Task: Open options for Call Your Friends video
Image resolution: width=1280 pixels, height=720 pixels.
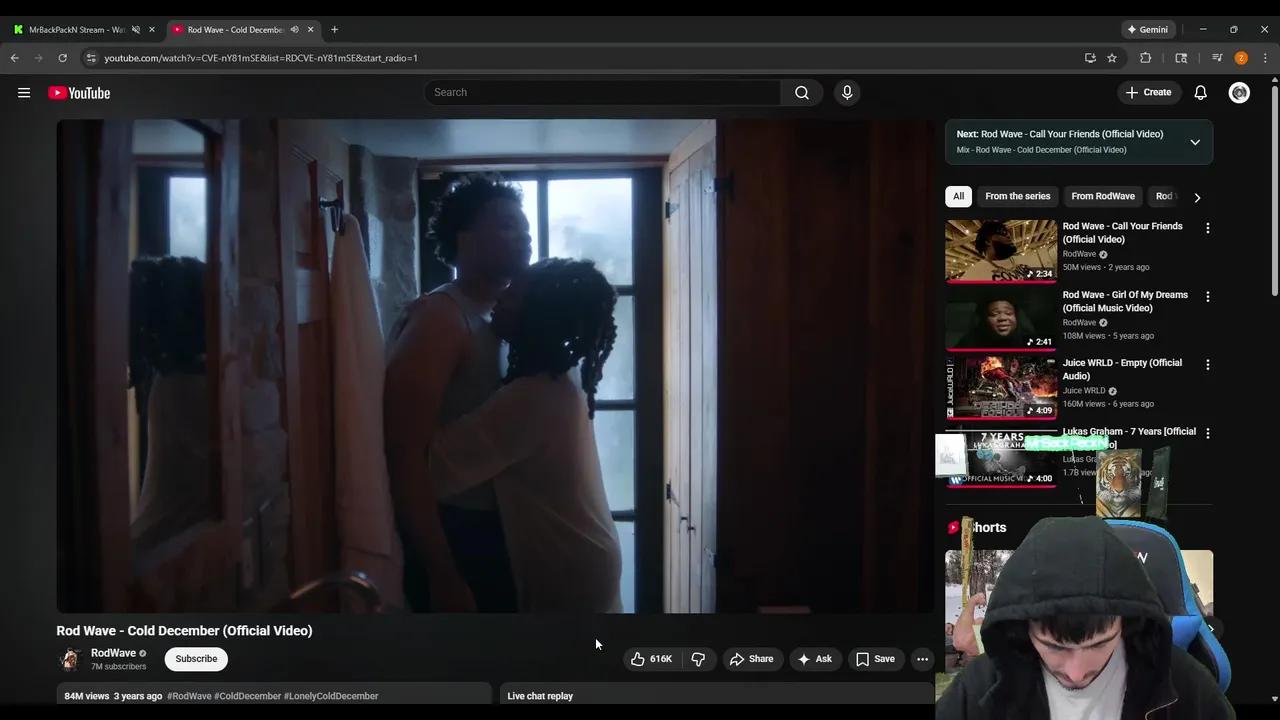Action: click(x=1207, y=228)
